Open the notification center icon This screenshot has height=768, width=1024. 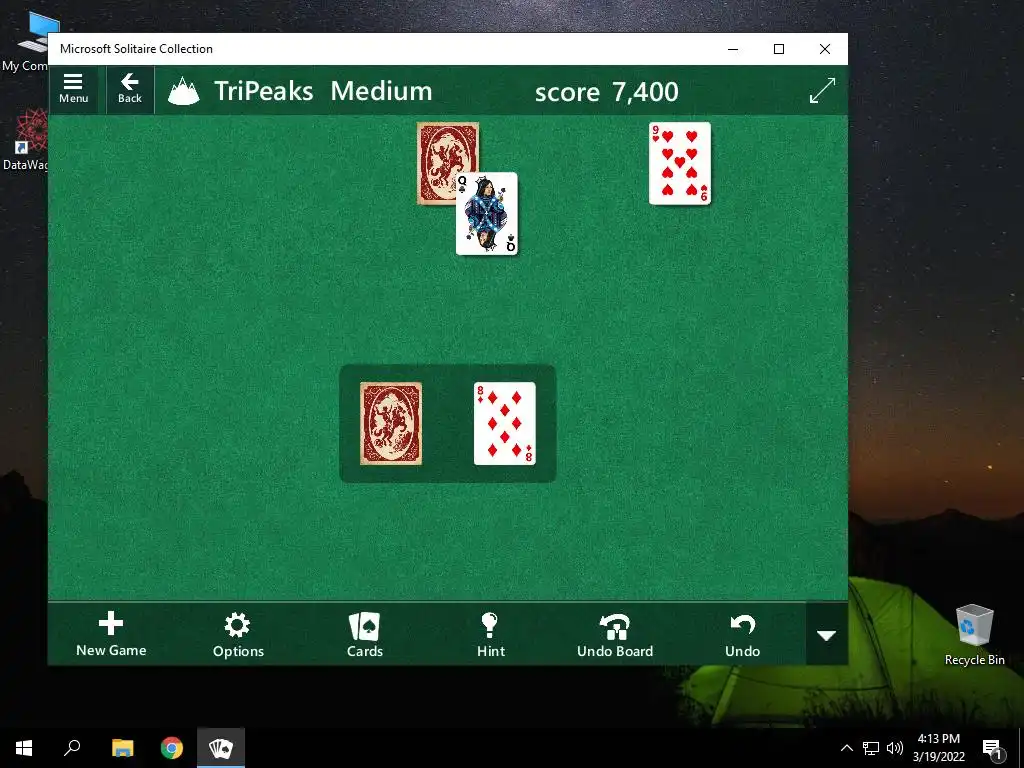click(992, 748)
